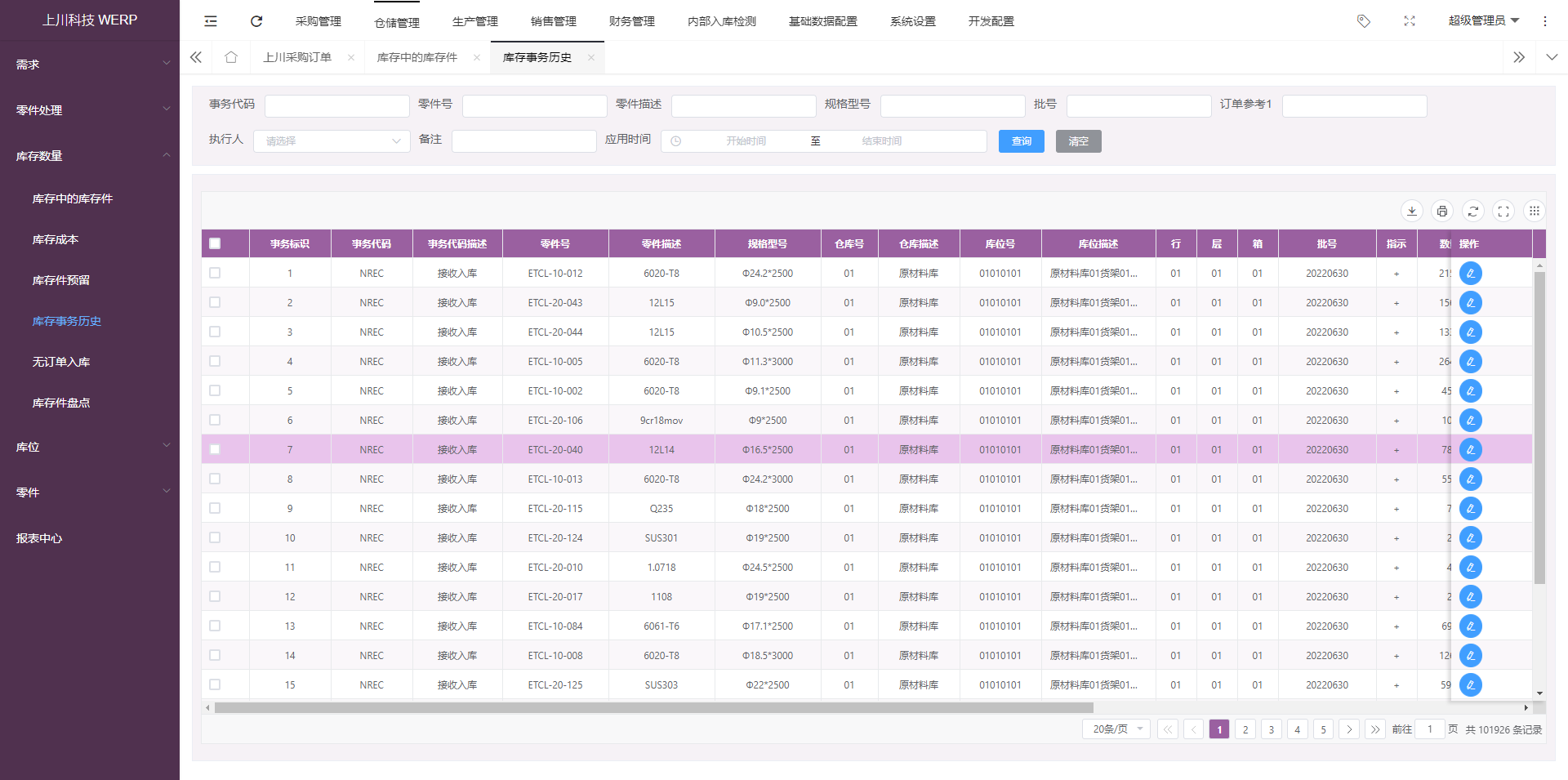Image resolution: width=1568 pixels, height=780 pixels.
Task: Expand the 库位 sidebar menu
Action: point(90,447)
